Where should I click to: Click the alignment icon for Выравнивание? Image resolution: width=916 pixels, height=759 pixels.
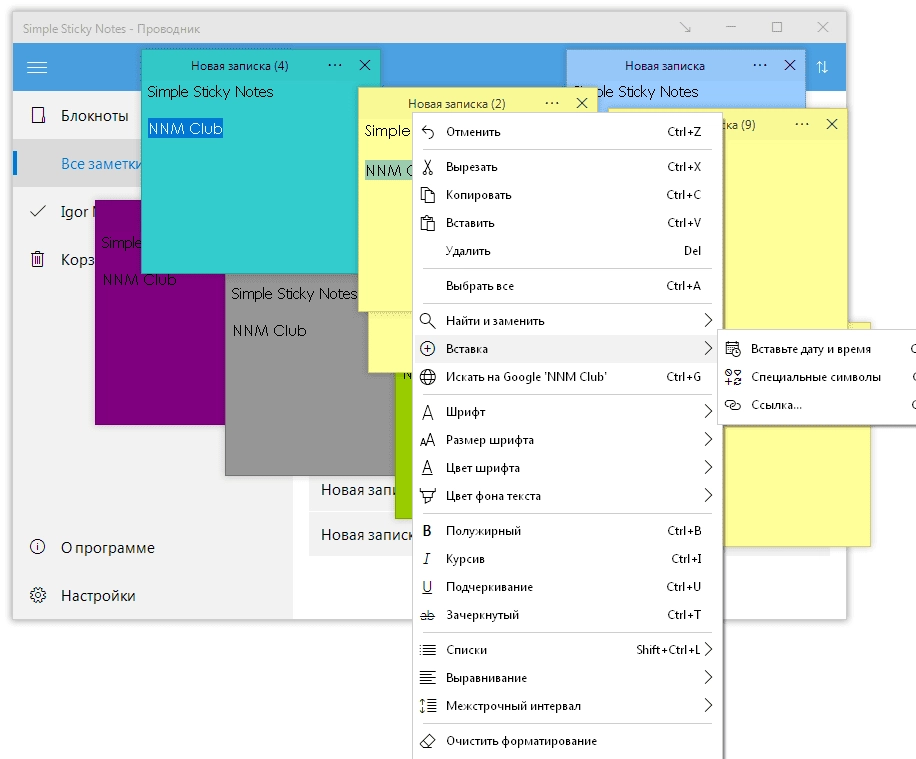coord(428,678)
